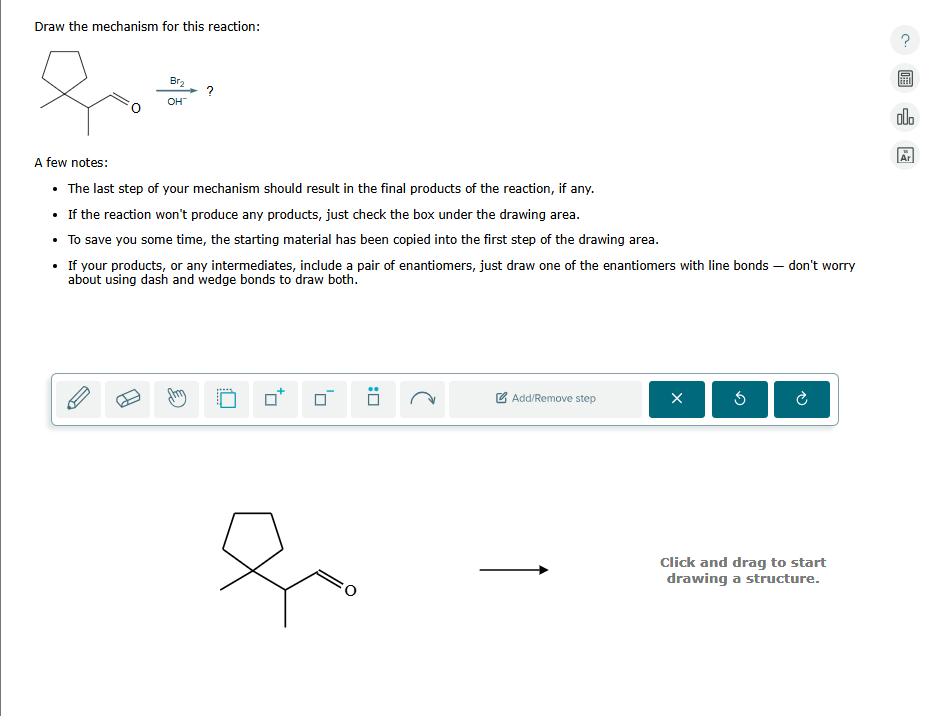The image size is (934, 716).
Task: Click the drawing area placeholder text
Action: [743, 570]
